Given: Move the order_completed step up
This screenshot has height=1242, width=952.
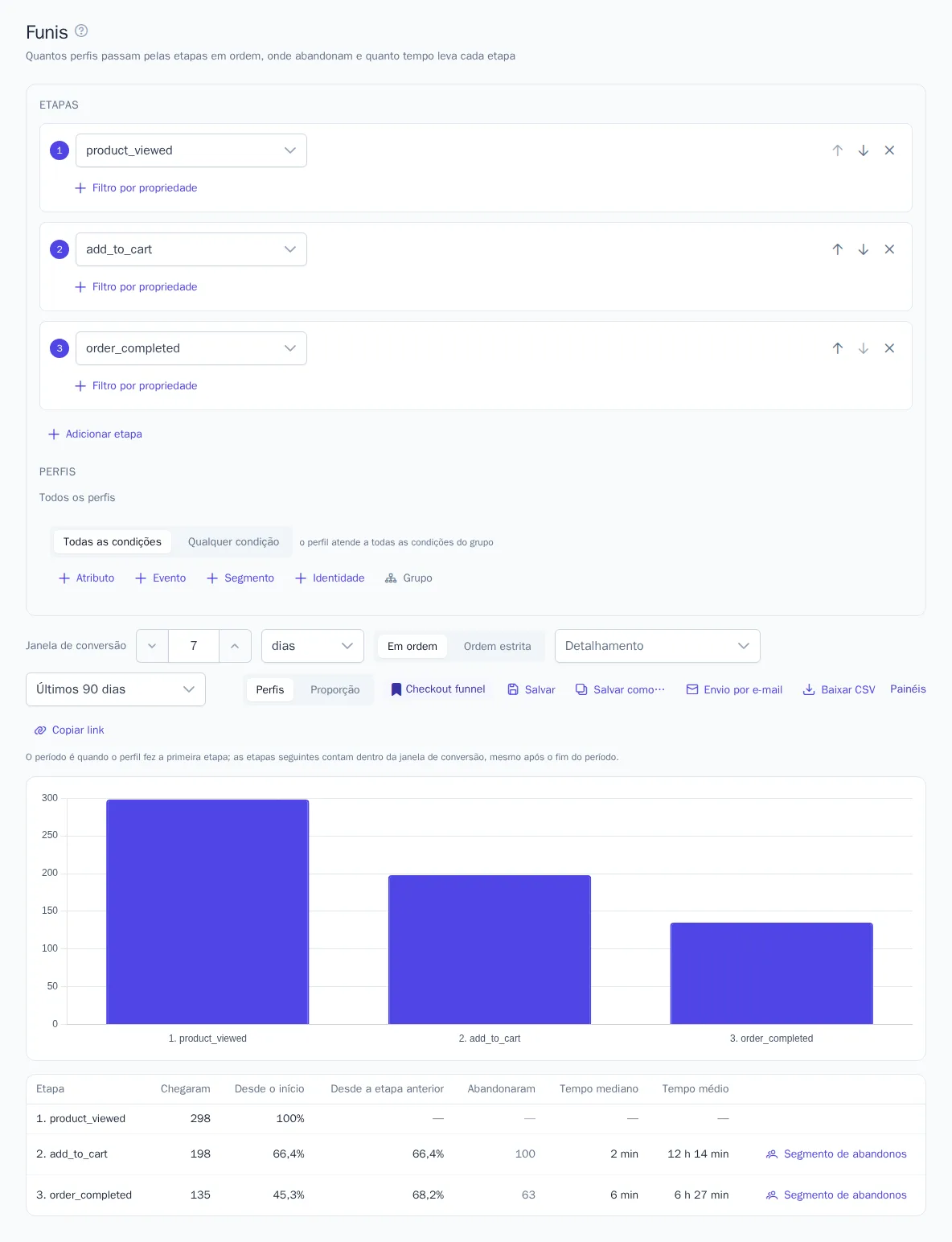Looking at the screenshot, I should click(838, 348).
